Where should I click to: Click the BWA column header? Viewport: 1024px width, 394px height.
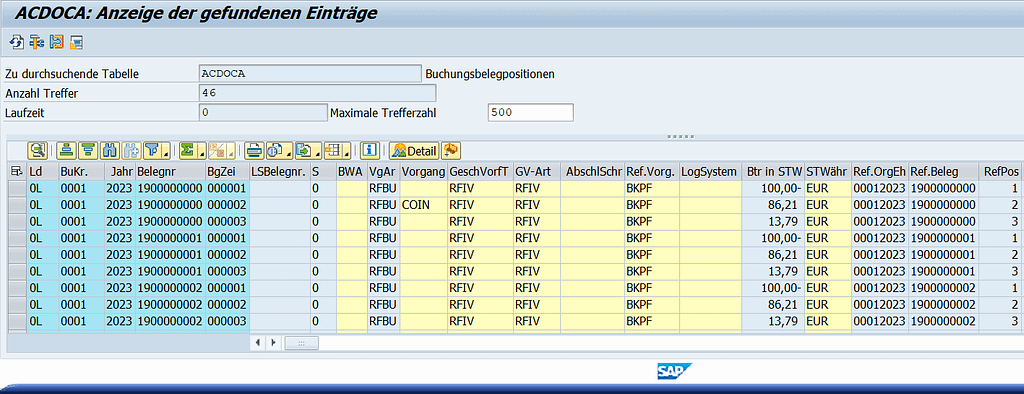[x=351, y=171]
